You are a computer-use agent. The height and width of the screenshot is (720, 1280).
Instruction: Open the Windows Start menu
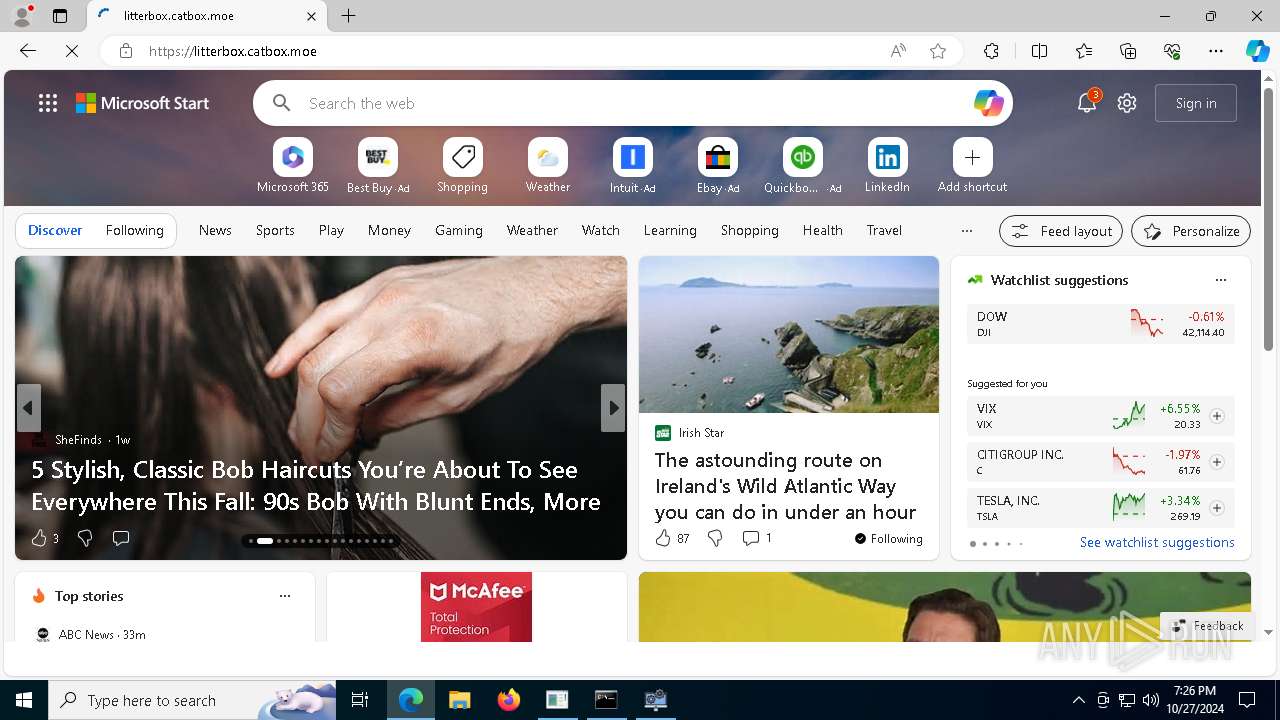coord(24,700)
